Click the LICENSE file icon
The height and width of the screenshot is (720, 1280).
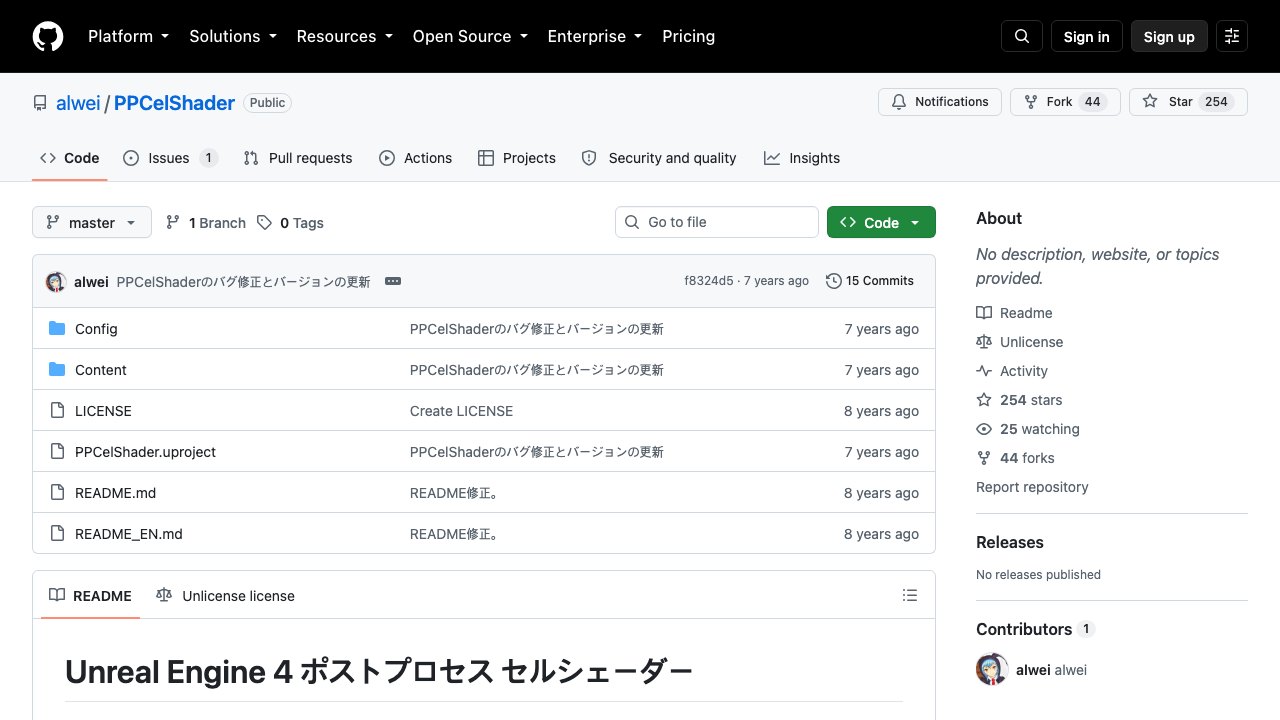(x=57, y=411)
